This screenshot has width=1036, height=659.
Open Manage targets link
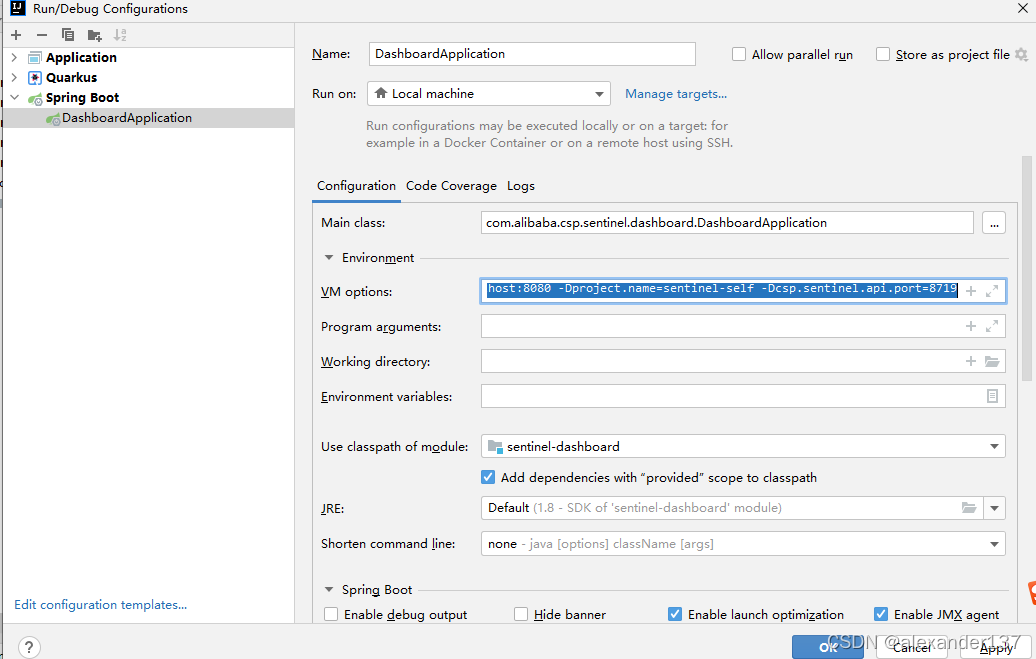coord(676,94)
